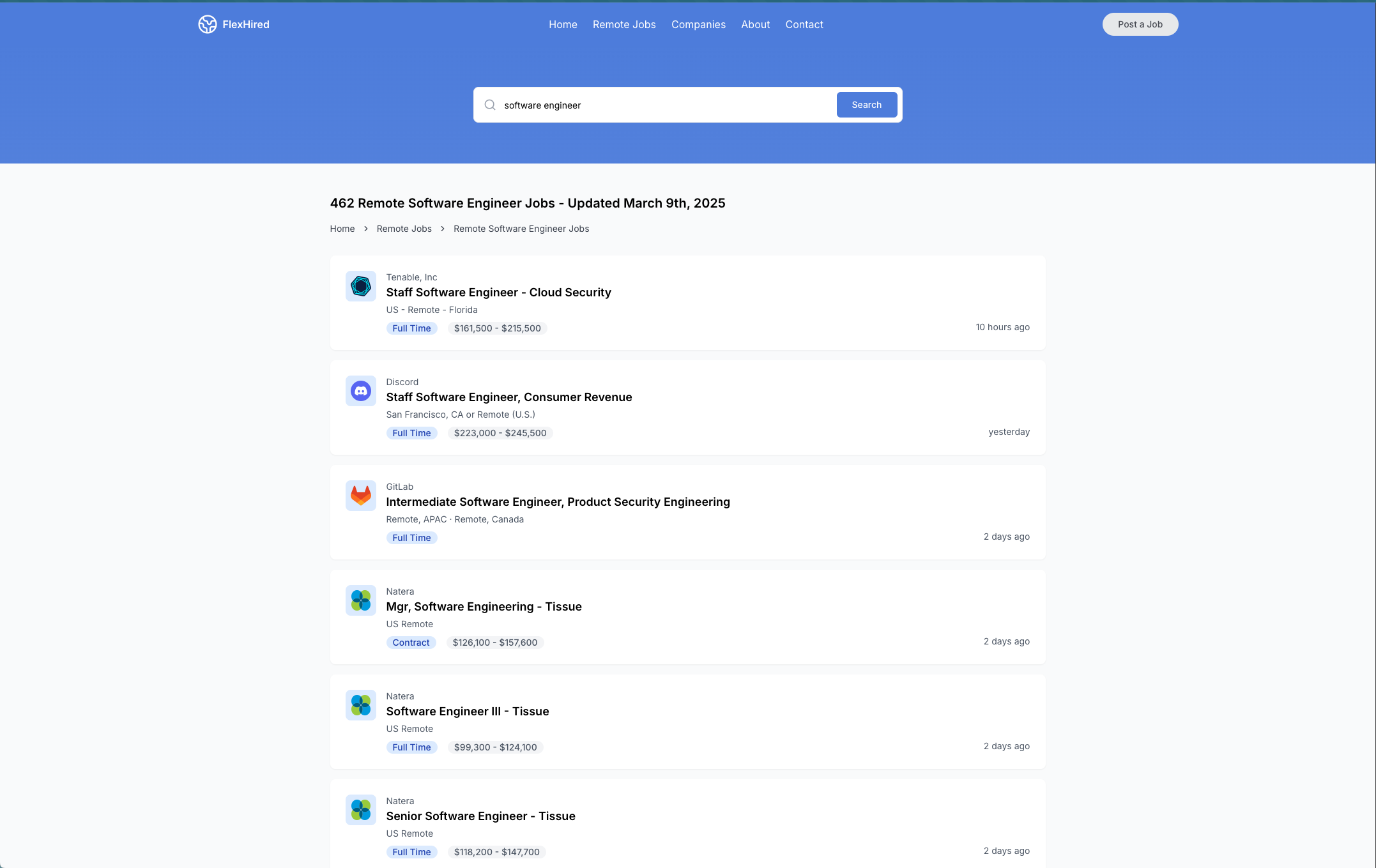Click Natera logo on Senior Software Engineer card
Screen dimensions: 1376x868
(361, 810)
